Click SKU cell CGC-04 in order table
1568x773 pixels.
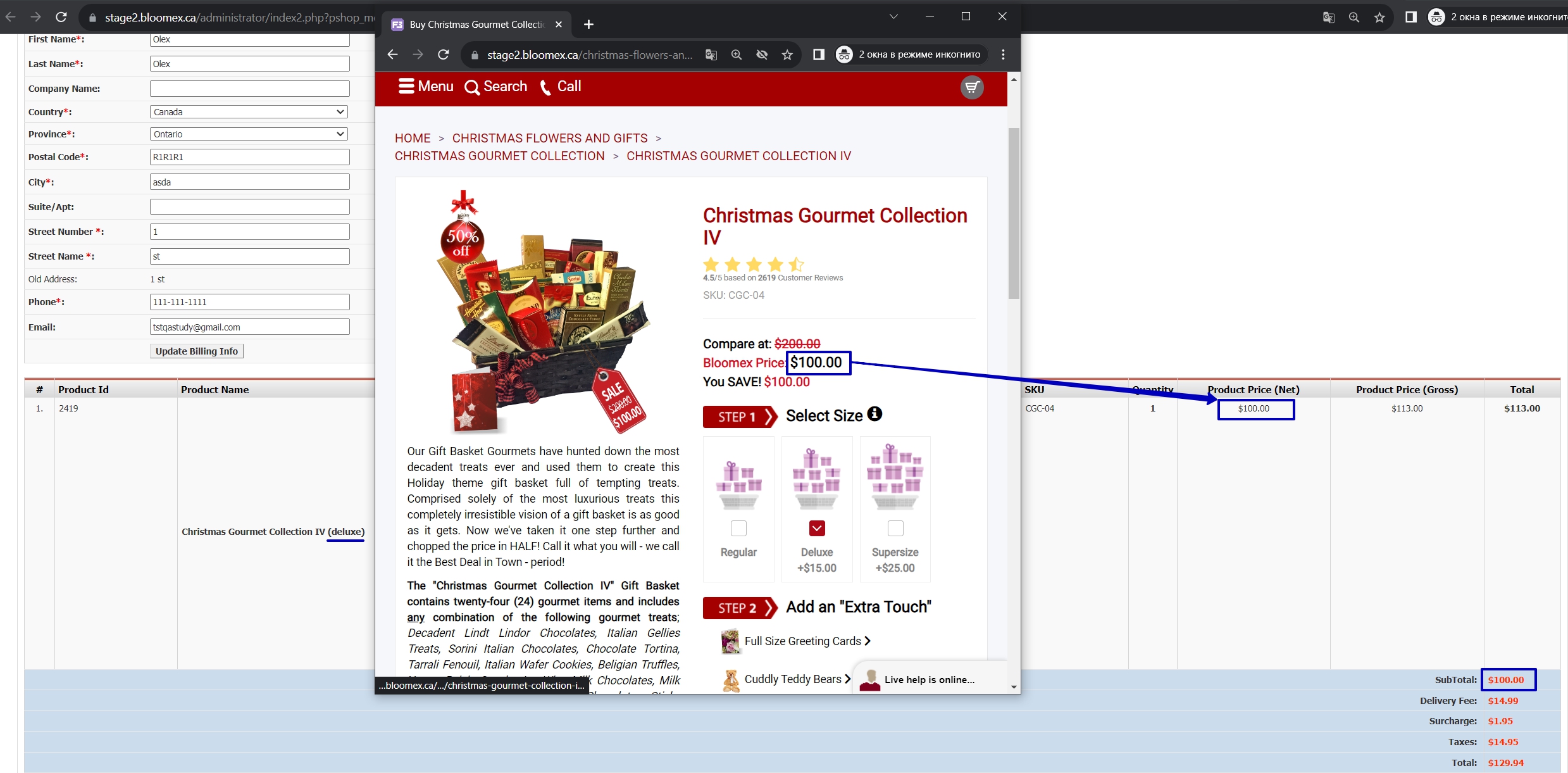click(x=1040, y=408)
